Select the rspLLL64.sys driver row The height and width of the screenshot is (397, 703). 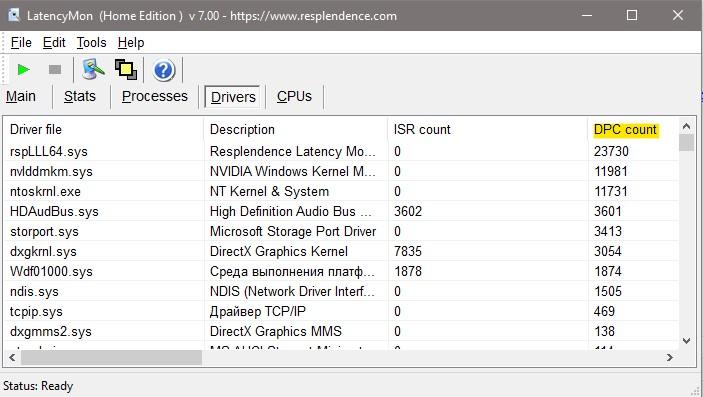(x=341, y=151)
